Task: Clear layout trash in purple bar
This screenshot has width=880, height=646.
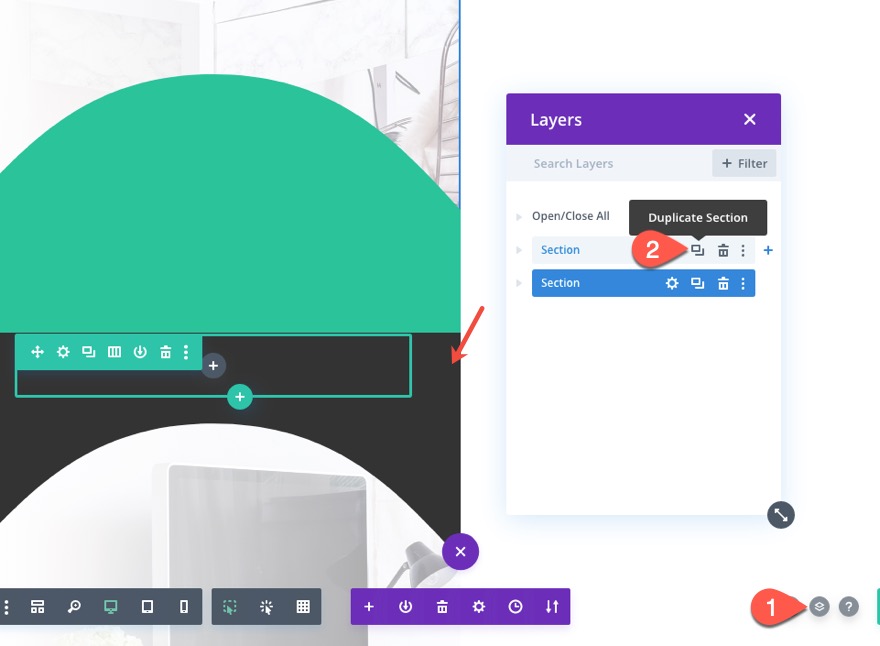Action: (x=442, y=607)
